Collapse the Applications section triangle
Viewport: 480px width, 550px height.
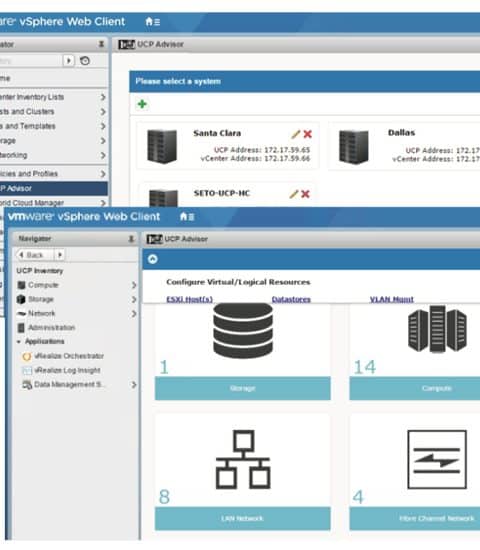click(x=19, y=342)
